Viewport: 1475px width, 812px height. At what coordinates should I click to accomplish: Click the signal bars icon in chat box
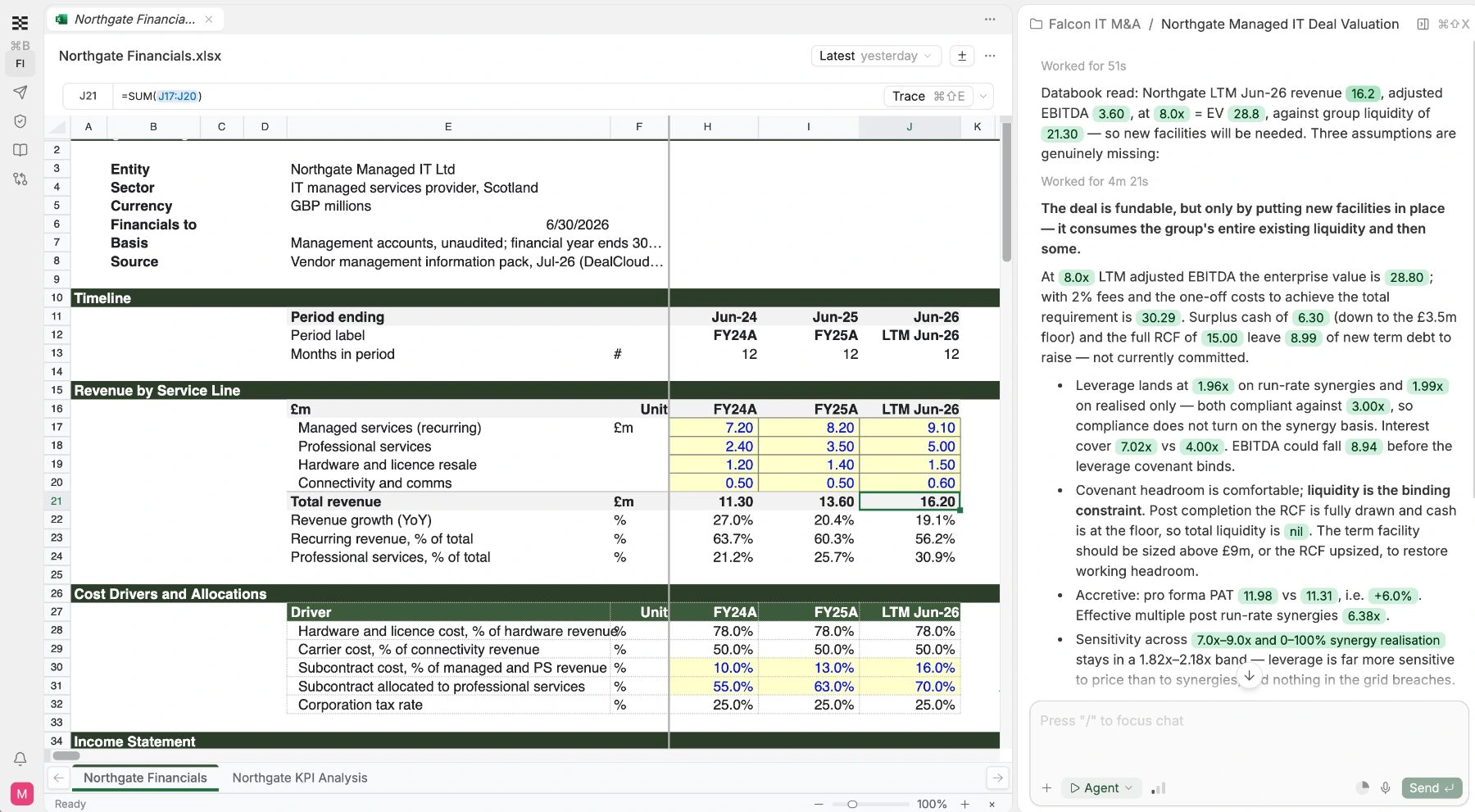(1158, 788)
